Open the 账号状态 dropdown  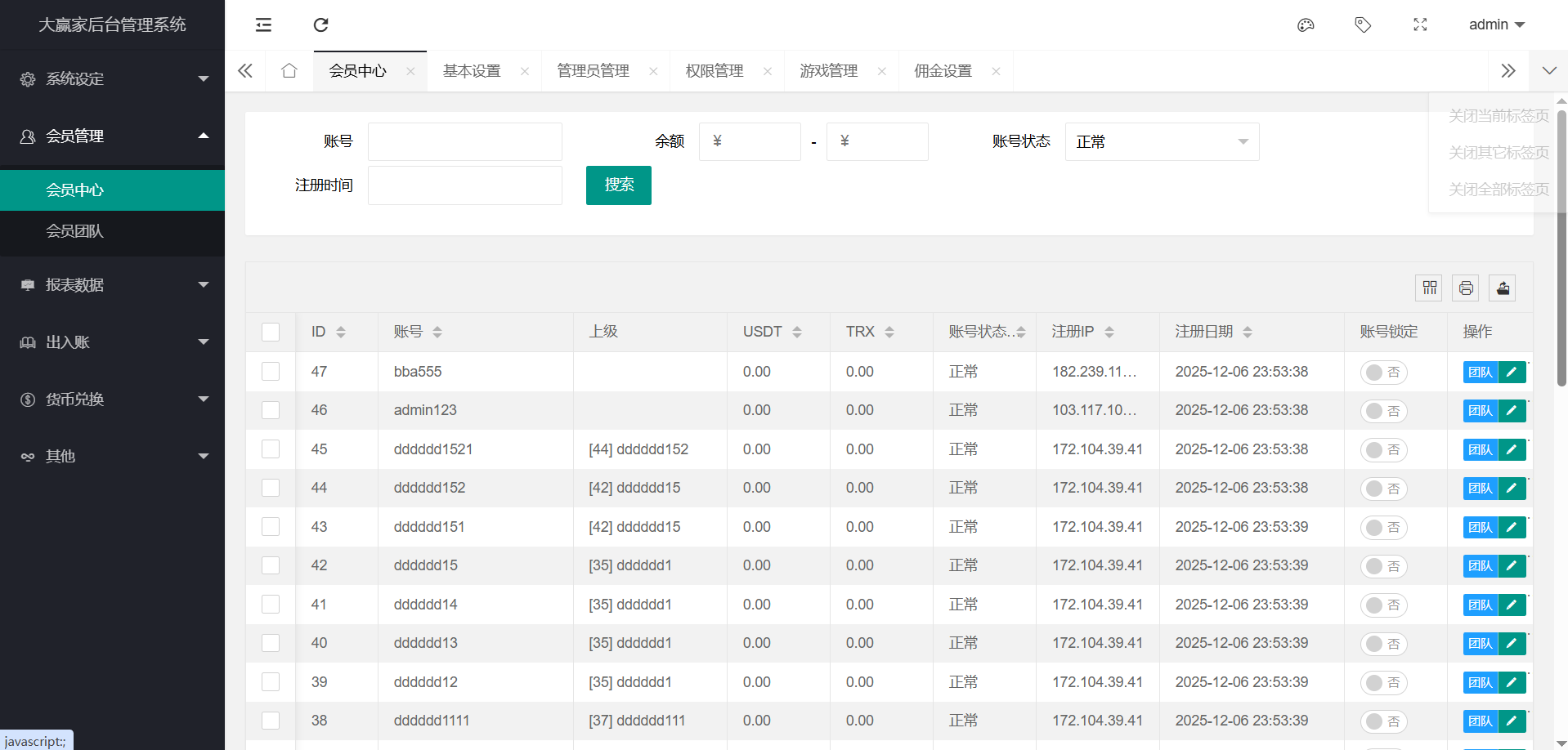[x=1161, y=142]
